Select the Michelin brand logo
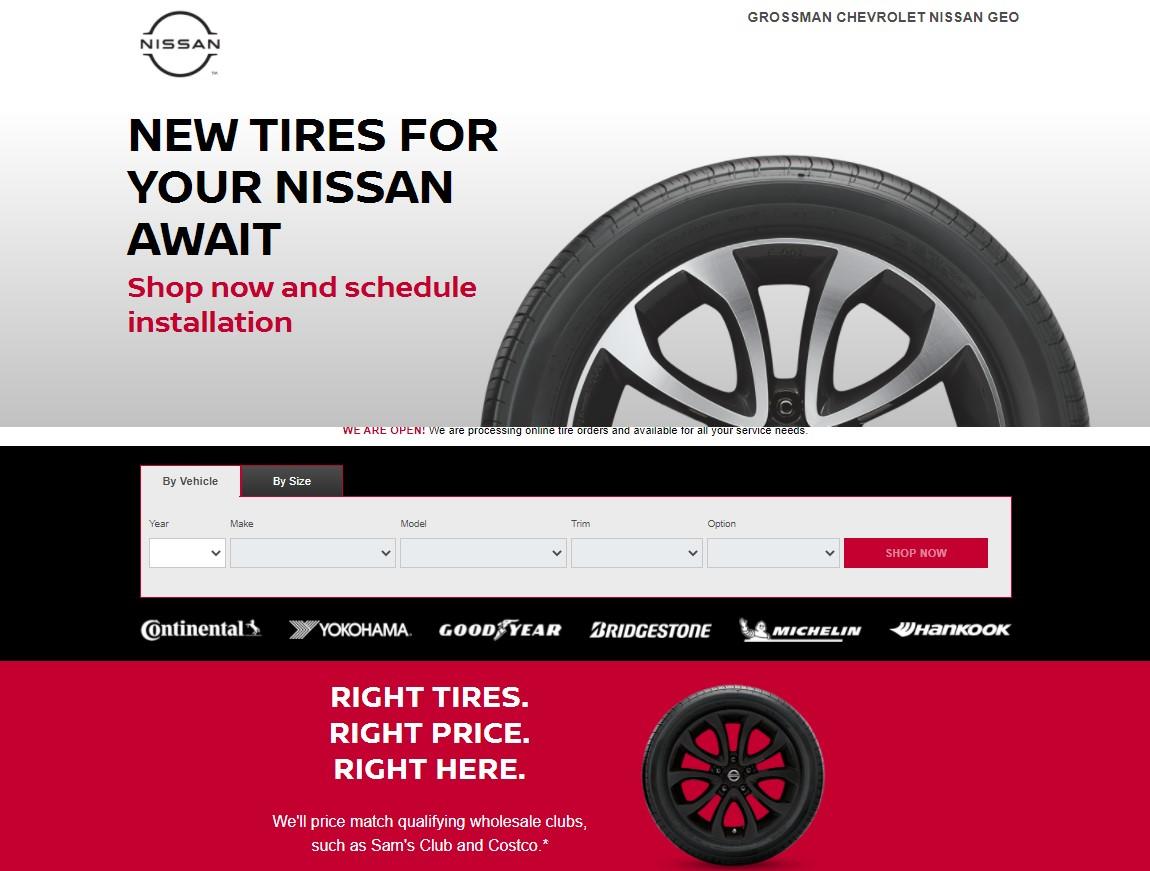Image resolution: width=1150 pixels, height=871 pixels. pyautogui.click(x=799, y=630)
